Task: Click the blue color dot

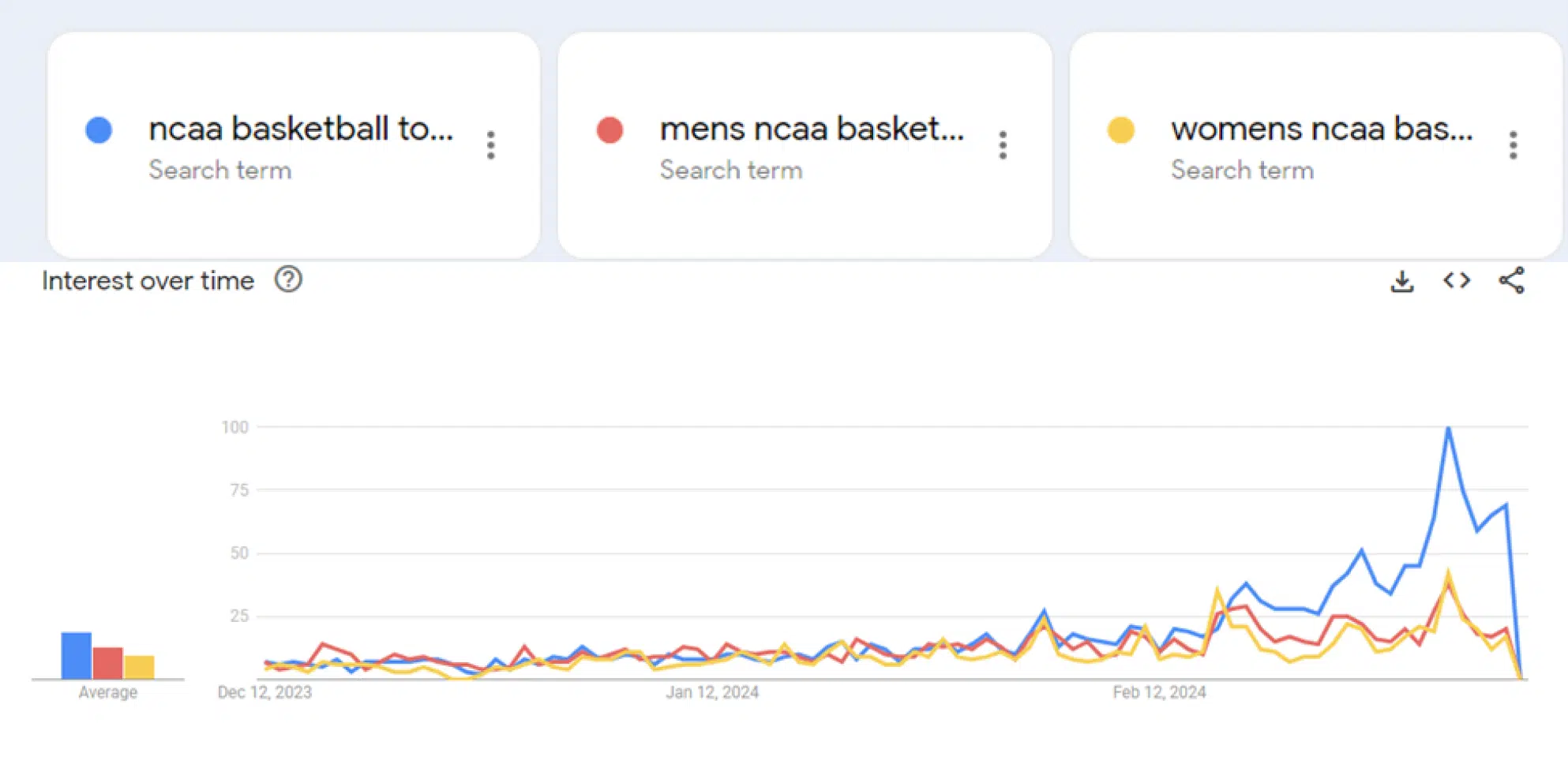Action: [99, 130]
